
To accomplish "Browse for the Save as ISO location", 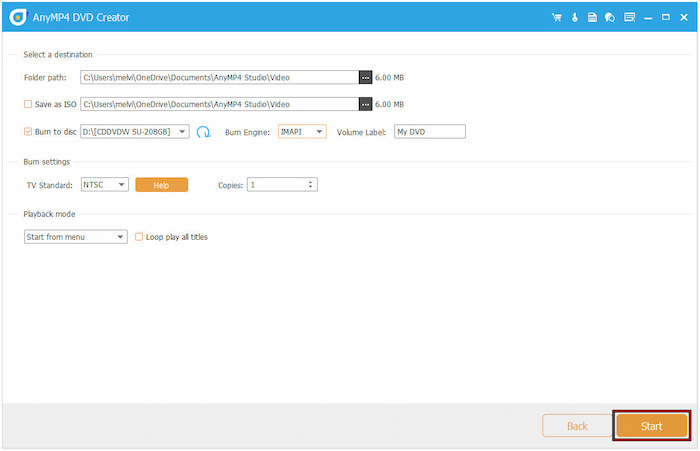I will (x=365, y=104).
